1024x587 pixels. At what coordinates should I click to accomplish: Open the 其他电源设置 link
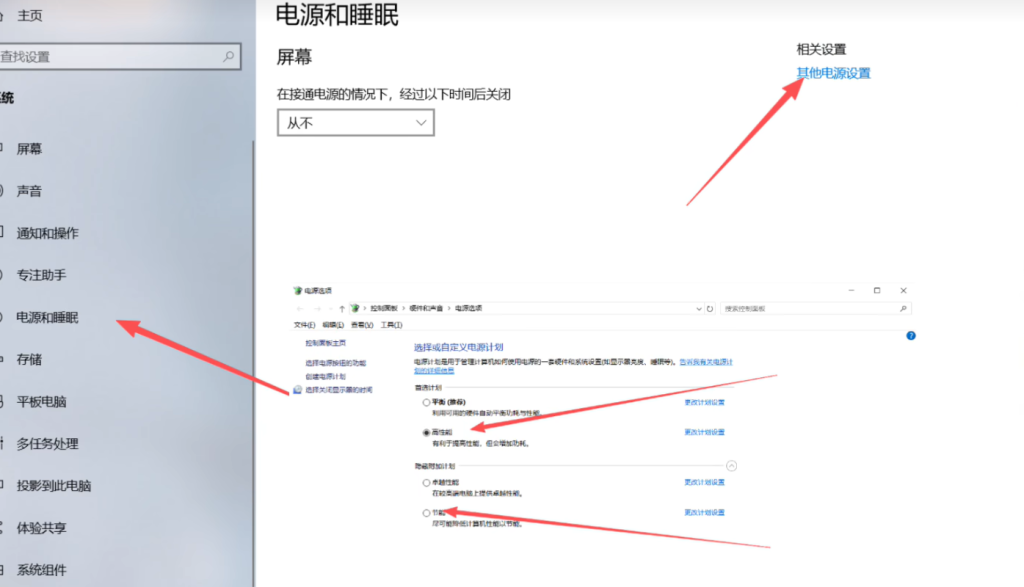(x=833, y=73)
